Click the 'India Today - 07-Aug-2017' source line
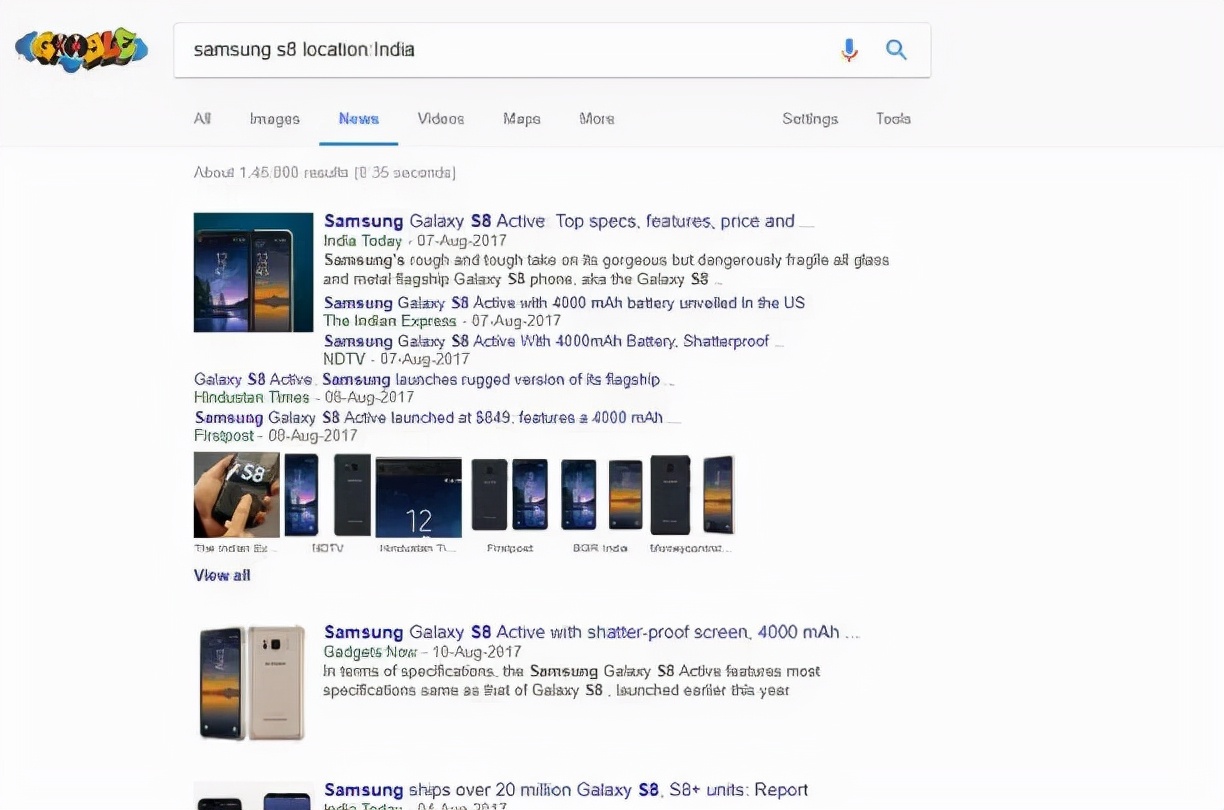The image size is (1224, 810). click(x=415, y=241)
